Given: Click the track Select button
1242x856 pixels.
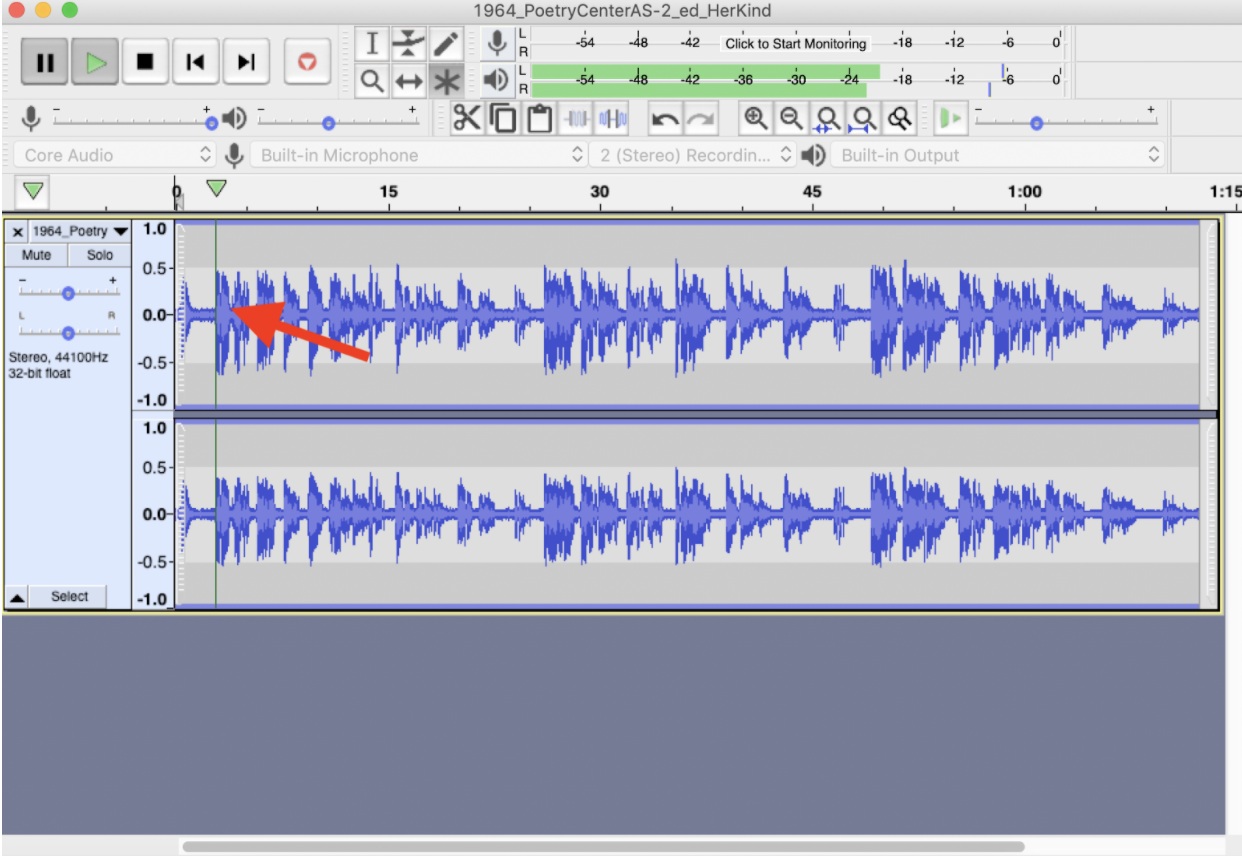Looking at the screenshot, I should pos(70,596).
